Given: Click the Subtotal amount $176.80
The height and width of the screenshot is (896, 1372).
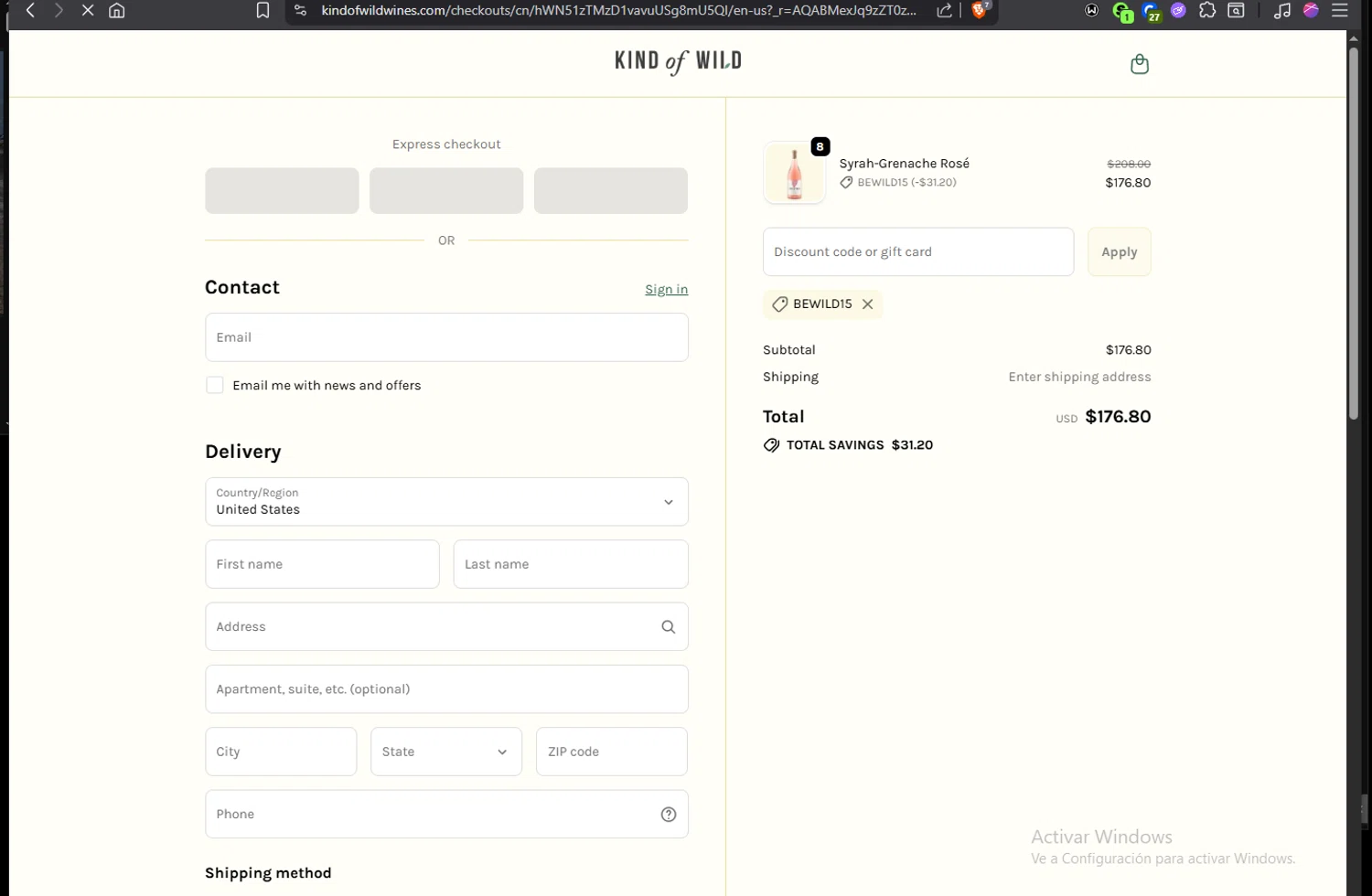Looking at the screenshot, I should coord(1129,350).
